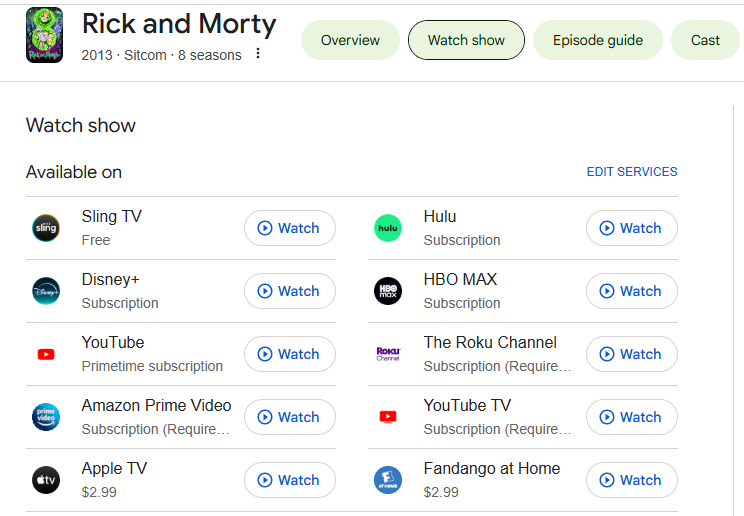Click Watch button for YouTube TV
744x516 pixels.
point(632,417)
